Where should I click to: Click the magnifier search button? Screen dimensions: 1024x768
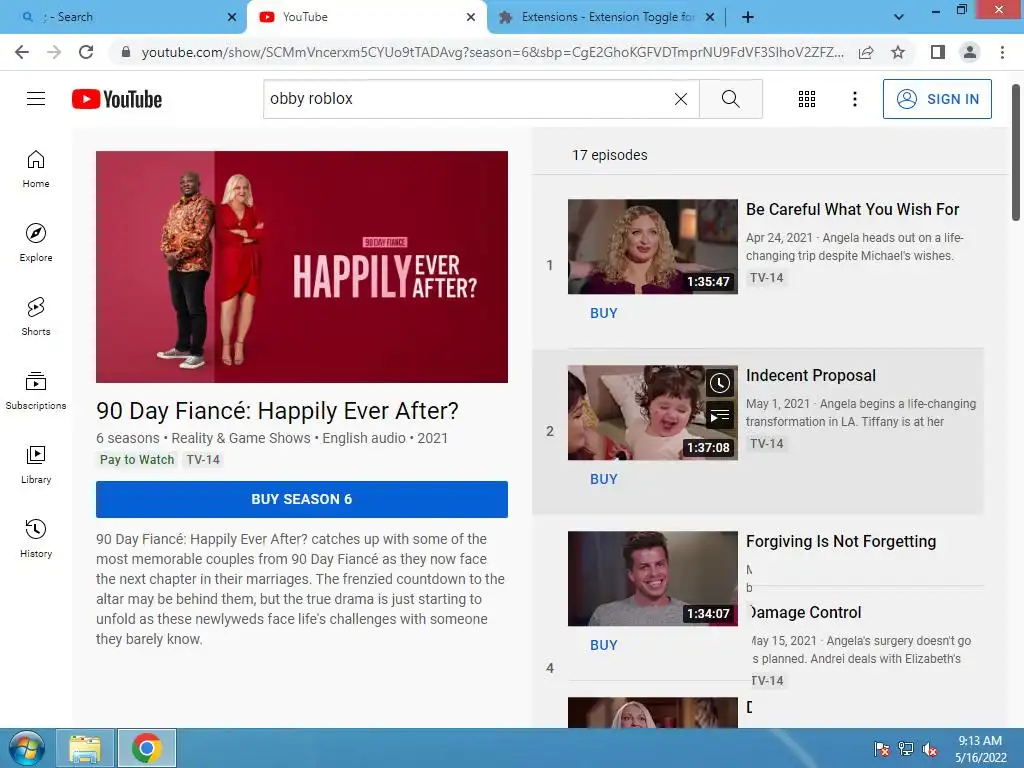click(x=731, y=99)
